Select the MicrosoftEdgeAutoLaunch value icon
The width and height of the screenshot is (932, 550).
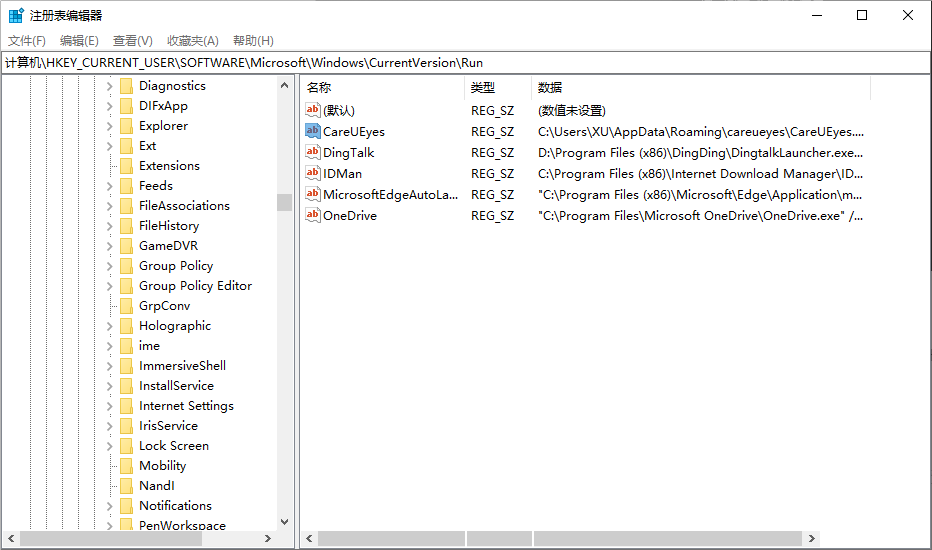(313, 194)
